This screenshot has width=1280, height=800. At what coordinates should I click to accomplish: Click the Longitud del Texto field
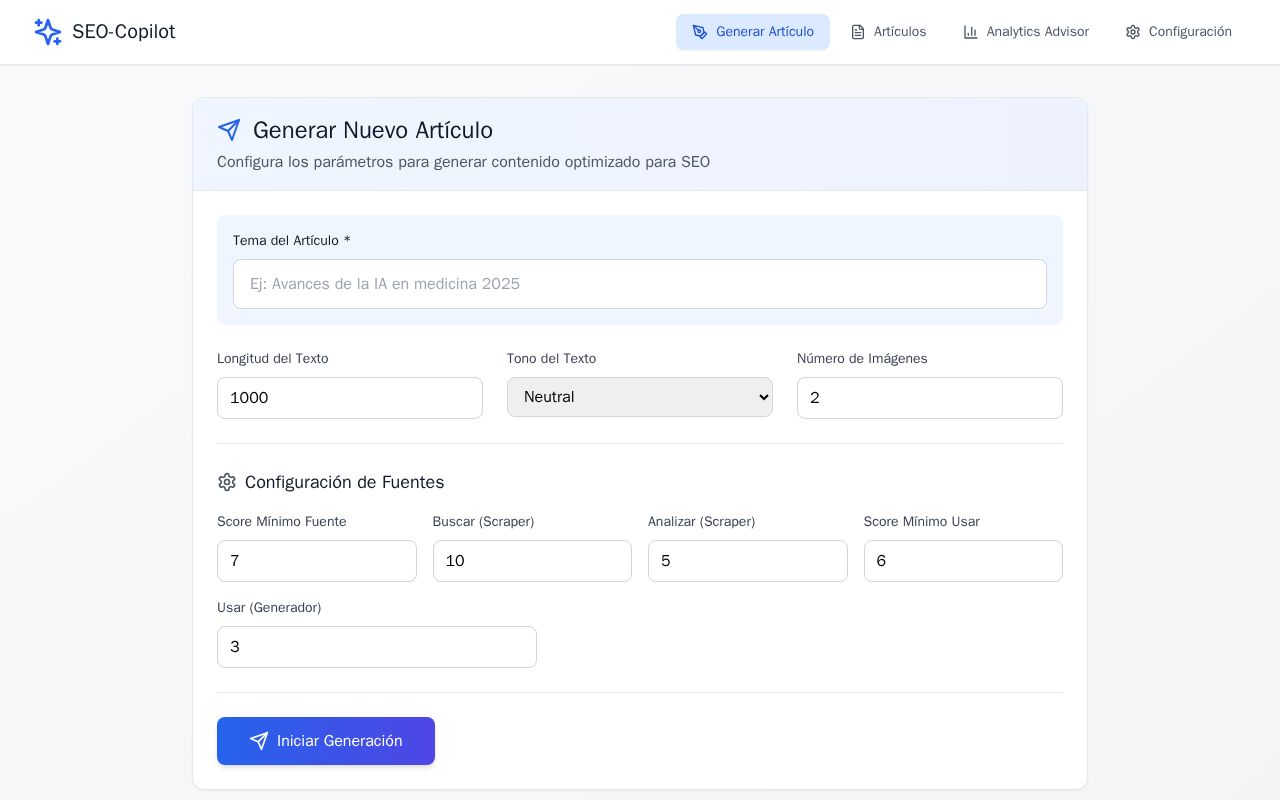click(350, 398)
